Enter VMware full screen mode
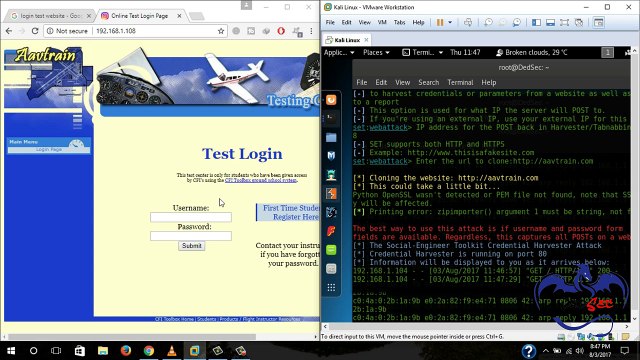The height and width of the screenshot is (360, 640). click(x=564, y=22)
